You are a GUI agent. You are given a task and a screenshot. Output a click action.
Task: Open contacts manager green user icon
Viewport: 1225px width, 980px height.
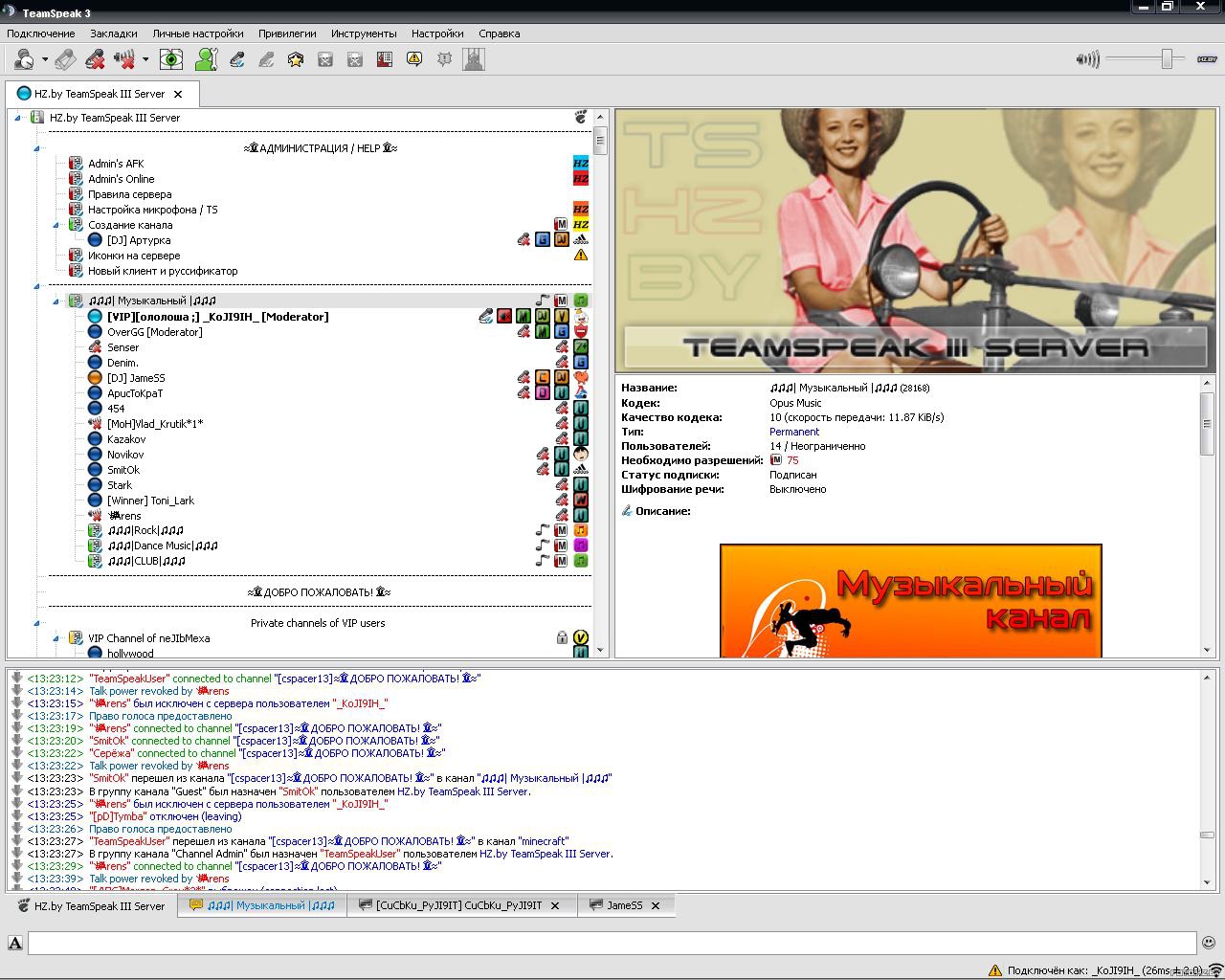click(206, 59)
